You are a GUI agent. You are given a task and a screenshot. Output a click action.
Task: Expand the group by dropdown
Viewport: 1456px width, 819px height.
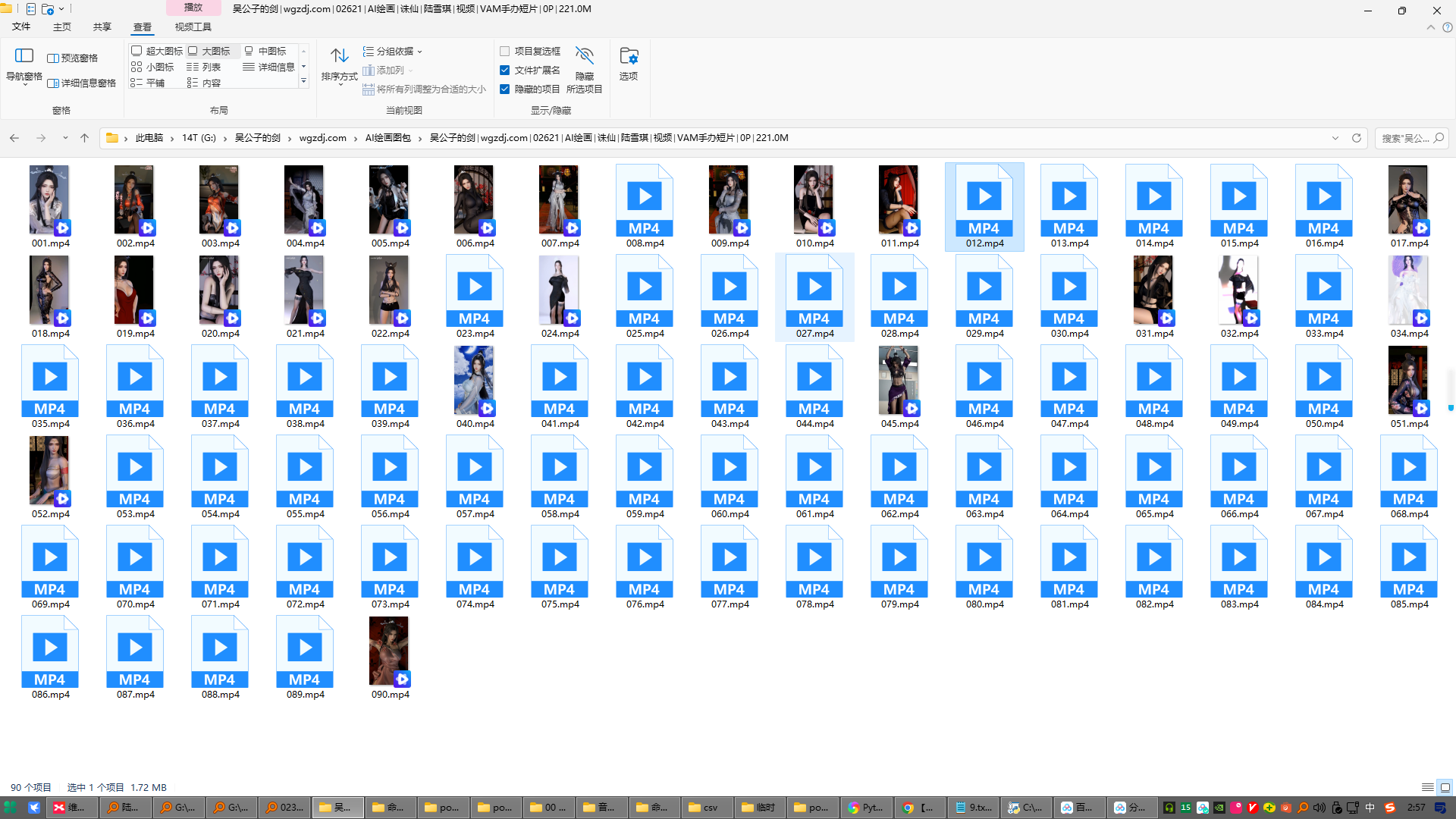coord(393,51)
